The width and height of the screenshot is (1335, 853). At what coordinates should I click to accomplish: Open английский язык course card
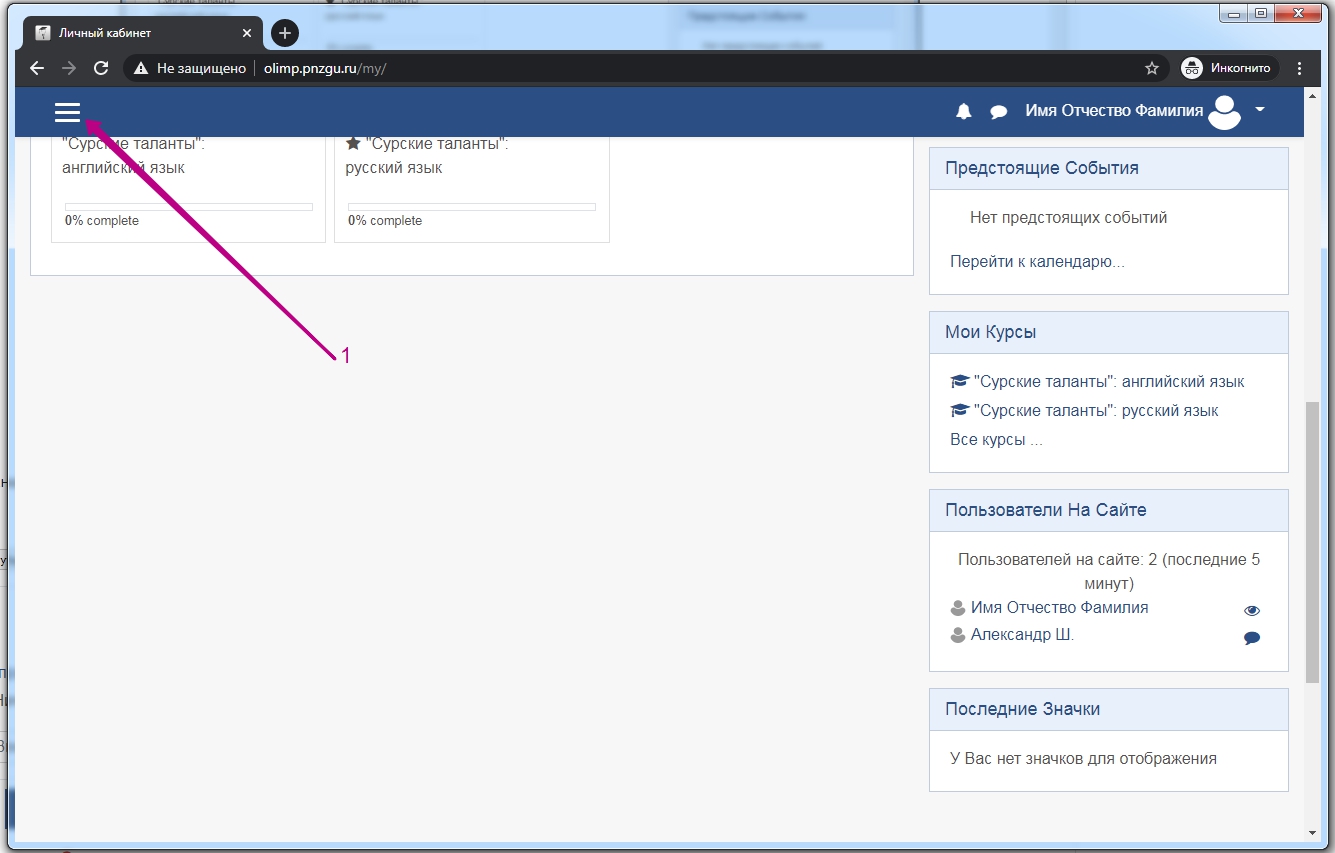coord(134,156)
